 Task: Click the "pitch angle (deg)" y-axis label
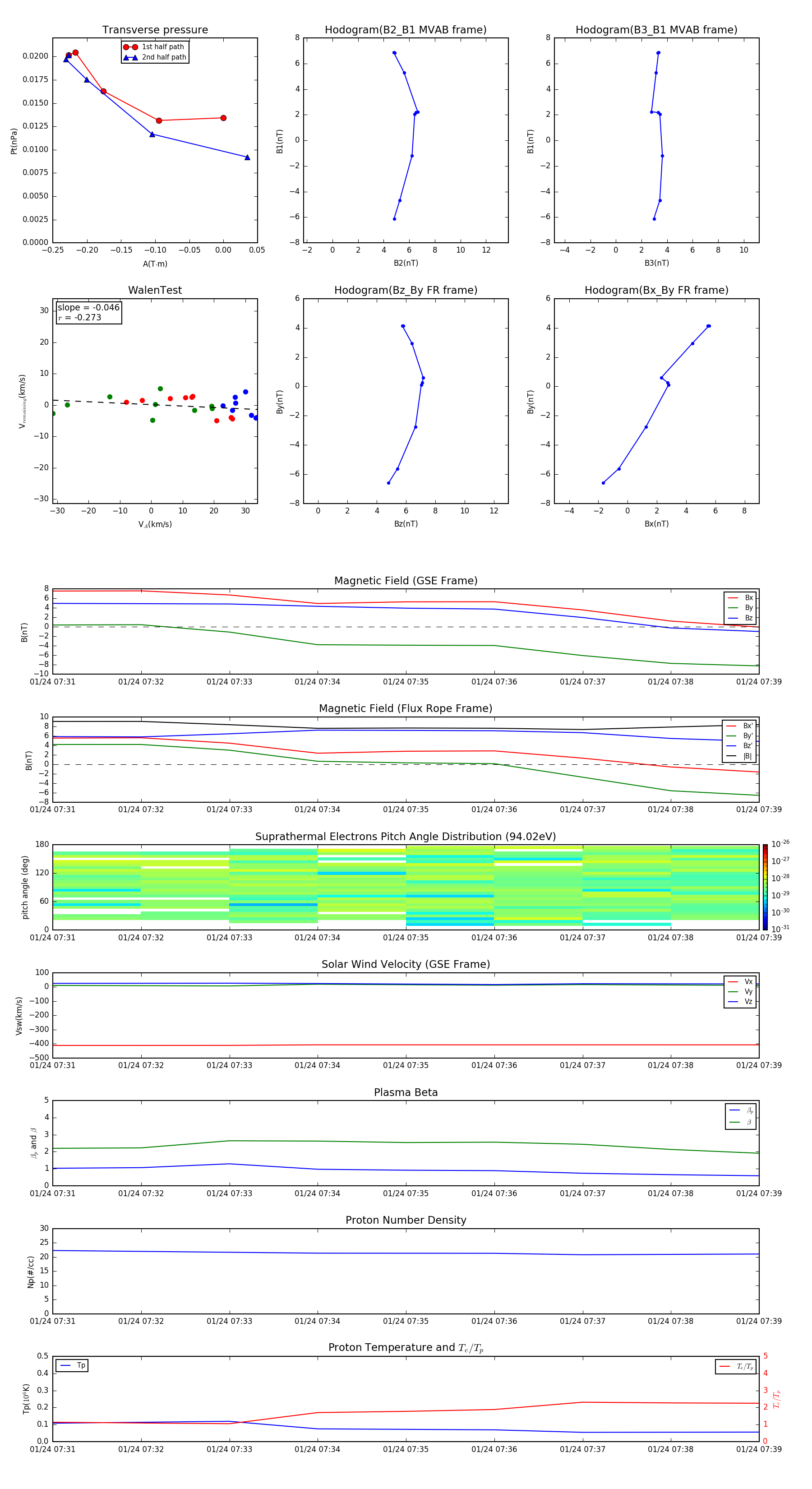[x=25, y=887]
